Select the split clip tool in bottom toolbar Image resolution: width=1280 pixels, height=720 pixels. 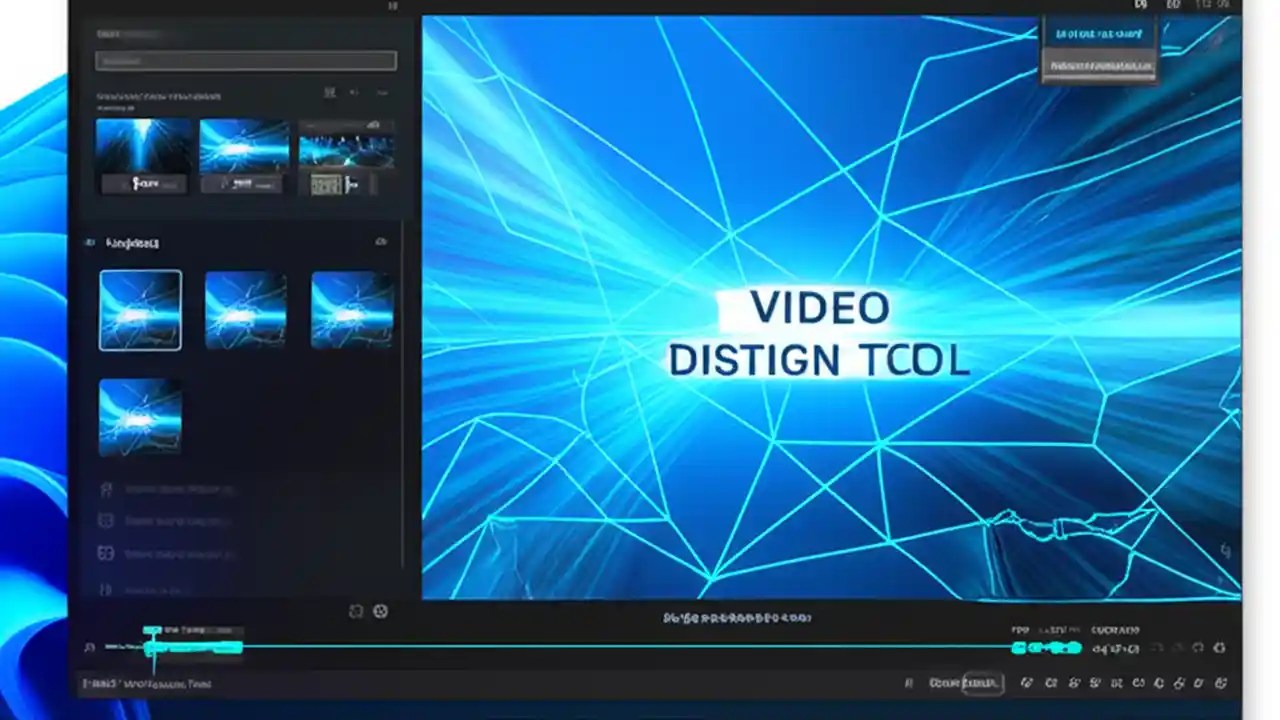(x=1027, y=683)
